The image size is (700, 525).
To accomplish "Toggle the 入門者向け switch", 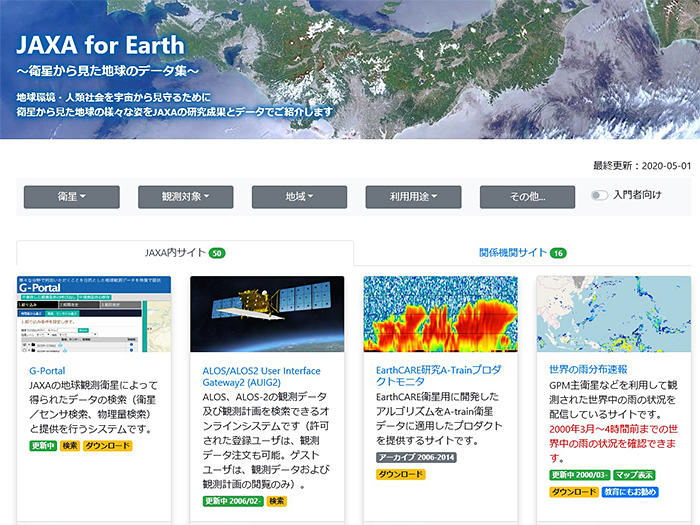I will pos(599,195).
